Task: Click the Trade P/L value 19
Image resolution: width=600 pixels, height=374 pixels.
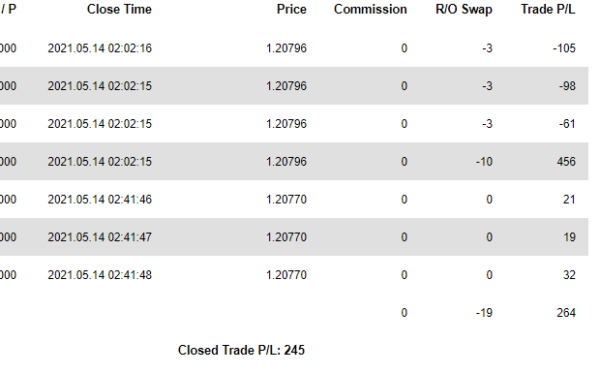Action: tap(569, 237)
